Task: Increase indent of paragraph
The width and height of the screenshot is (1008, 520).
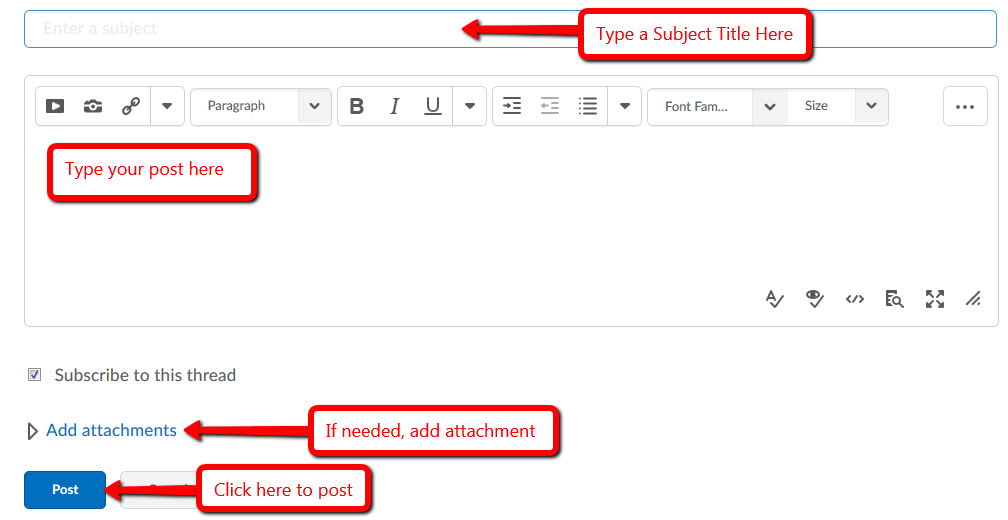Action: tap(512, 106)
